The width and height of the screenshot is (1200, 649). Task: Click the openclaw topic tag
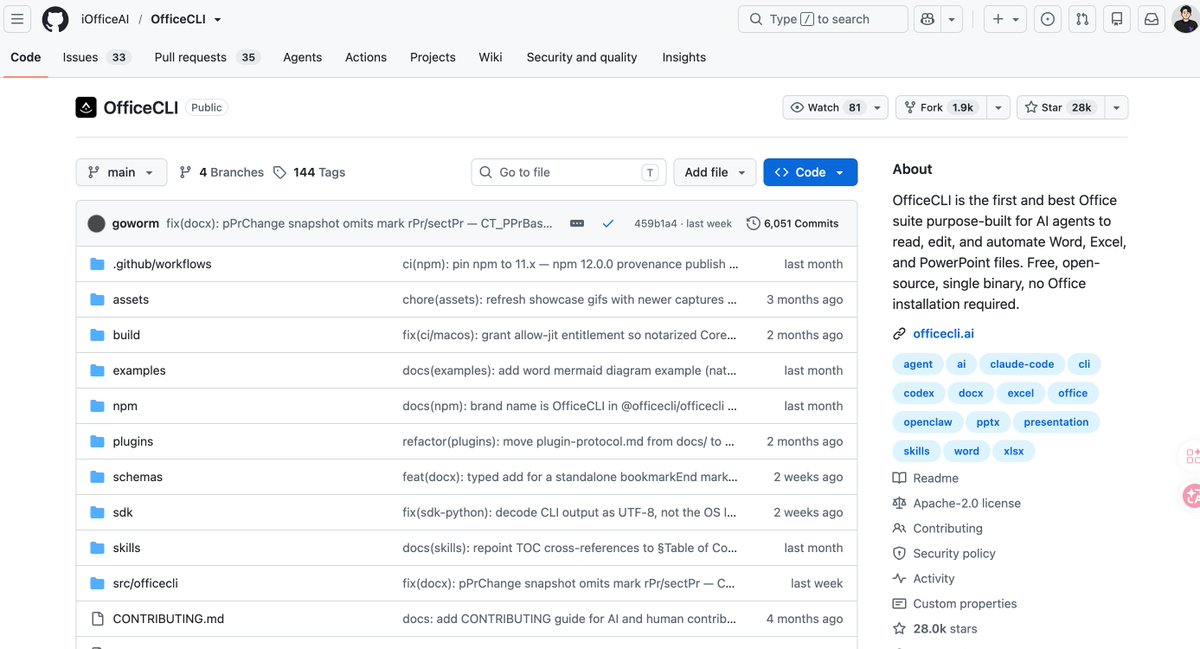[x=928, y=422]
